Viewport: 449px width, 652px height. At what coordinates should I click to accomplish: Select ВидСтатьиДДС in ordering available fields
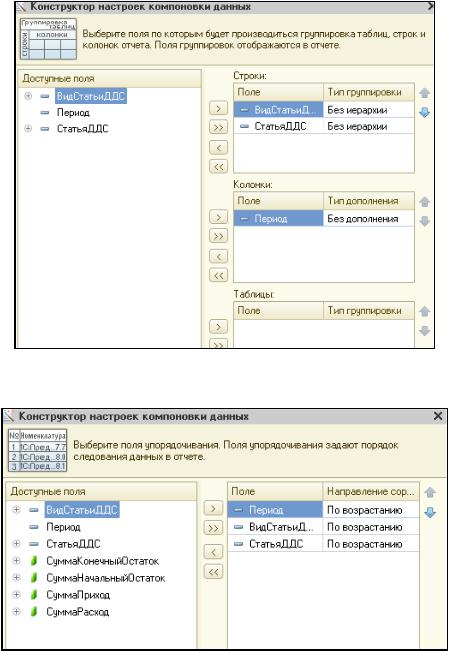tap(82, 510)
